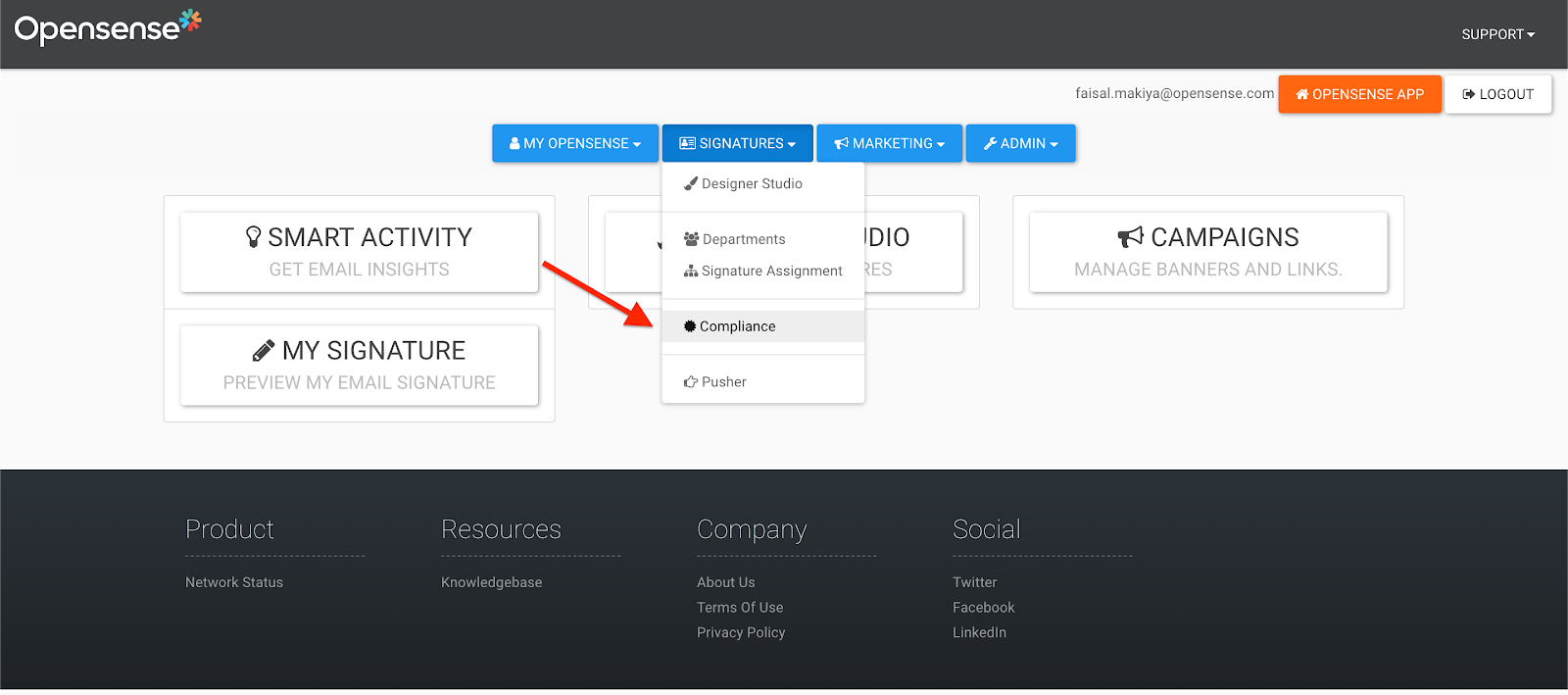Click the people icon beside Departments
The image size is (1568, 695).
(x=691, y=239)
